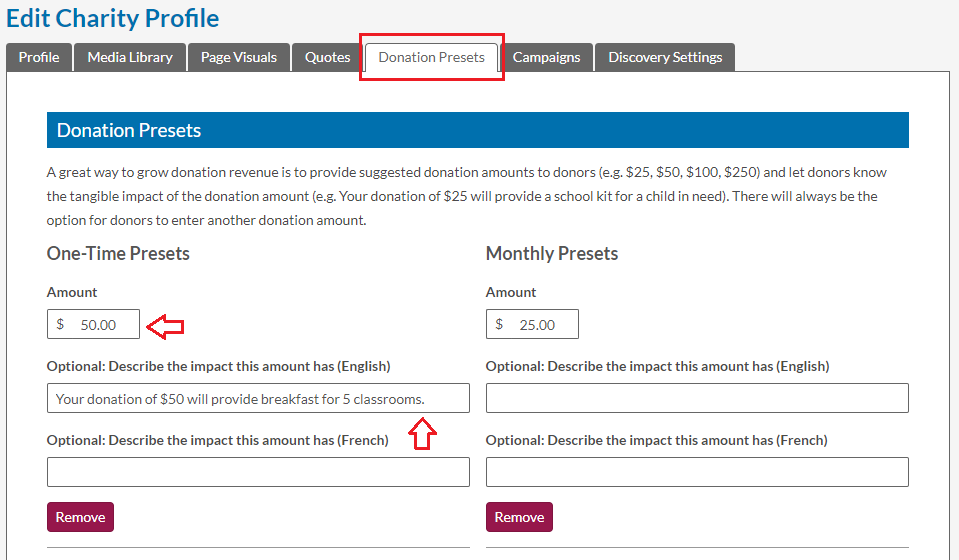Remove the Monthly $25 preset
Image resolution: width=959 pixels, height=560 pixels.
519,517
